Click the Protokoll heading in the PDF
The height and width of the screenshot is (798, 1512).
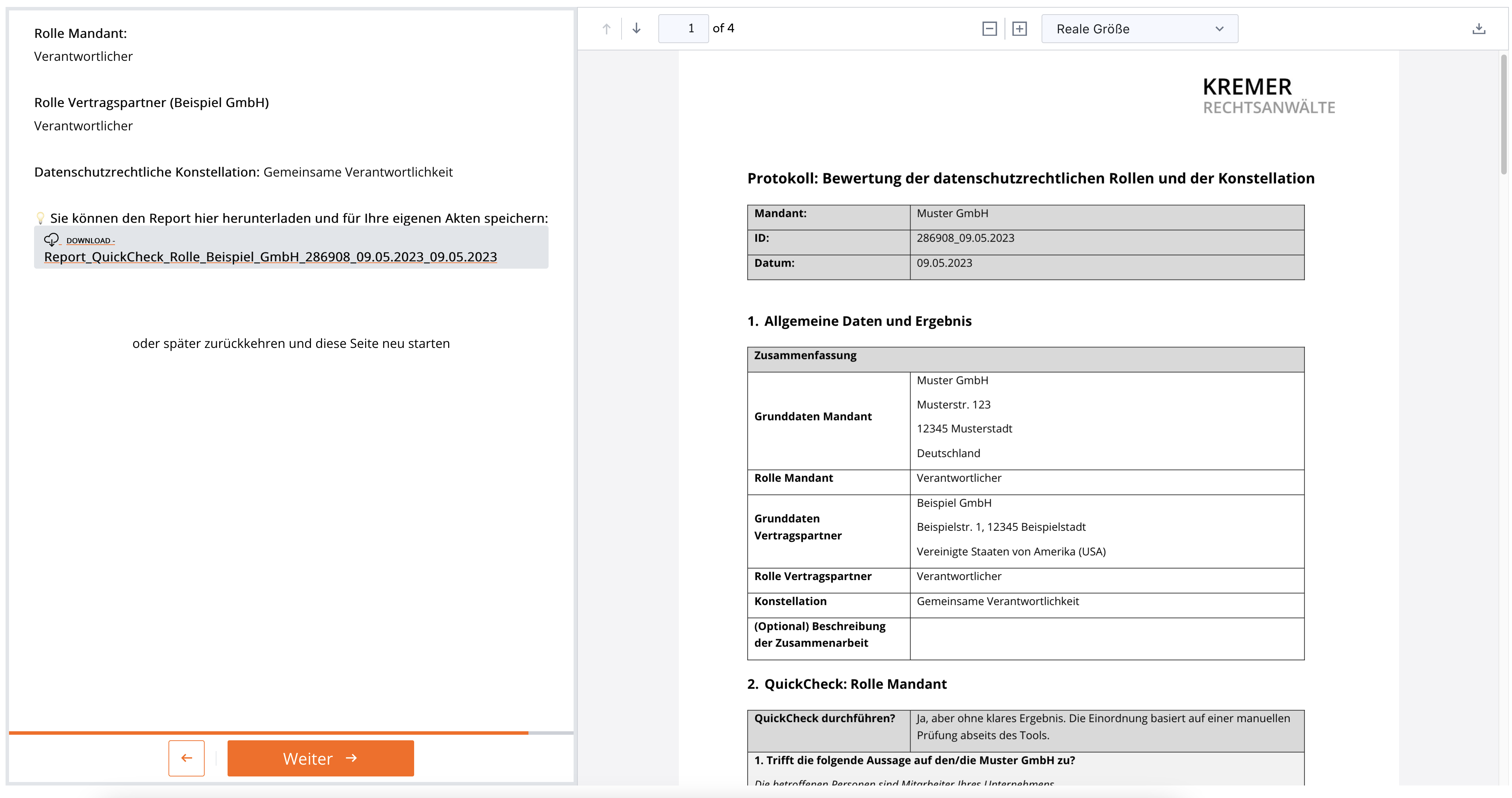tap(1030, 179)
